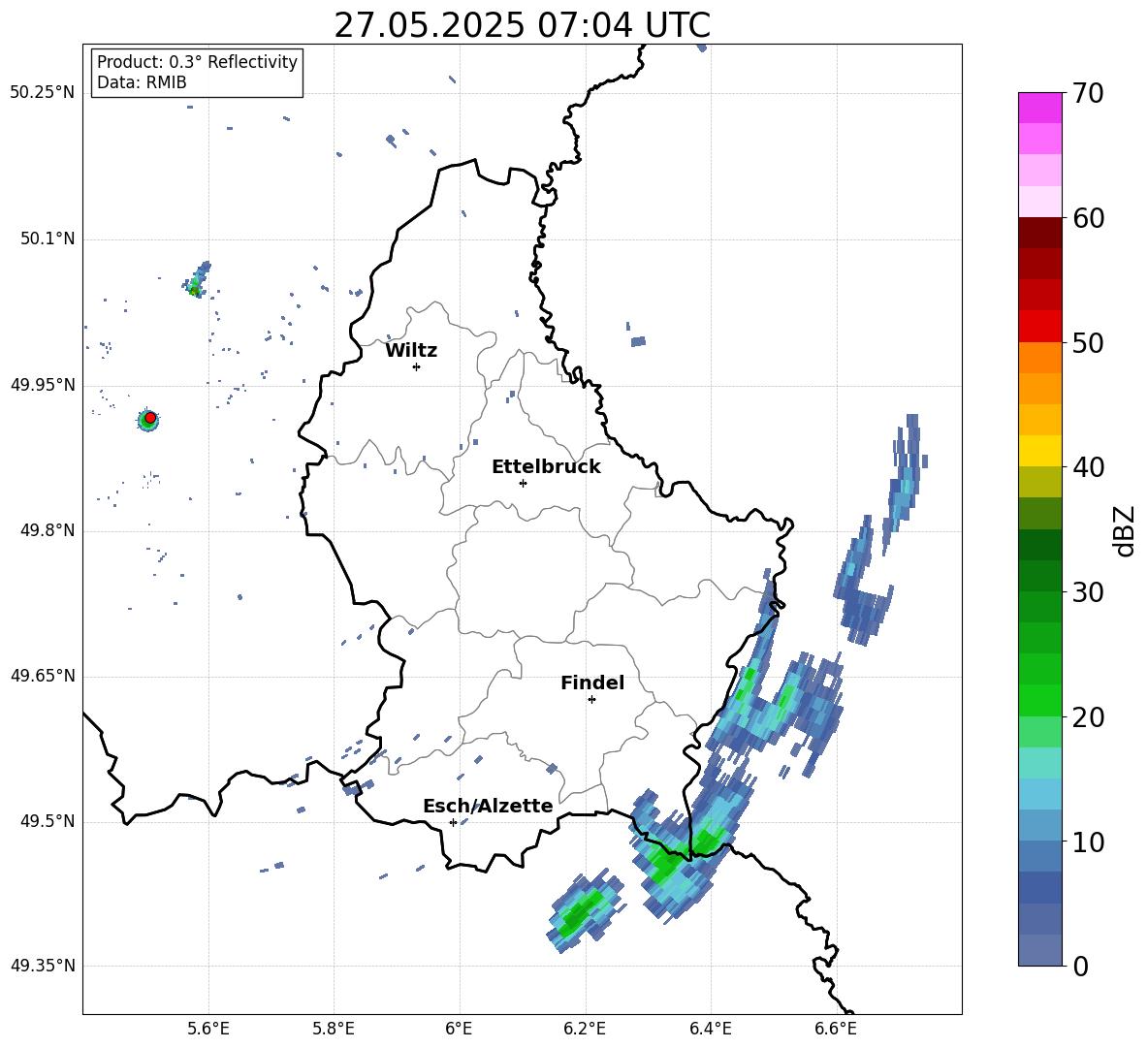Click the cross marker below Findel
Screen dimensions: 1148x1048
[591, 700]
